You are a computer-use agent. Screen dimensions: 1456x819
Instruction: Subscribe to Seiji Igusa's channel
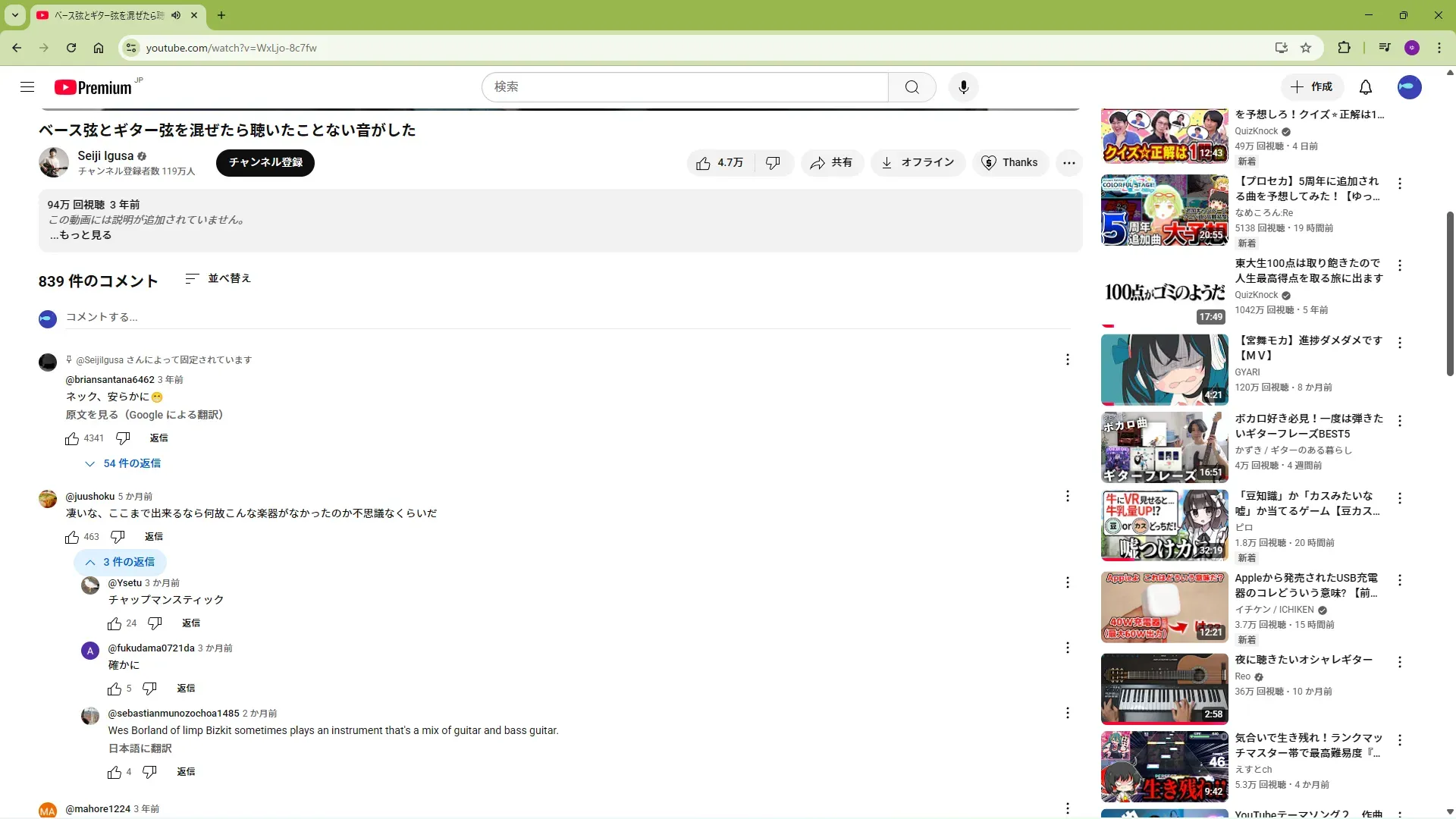click(265, 163)
